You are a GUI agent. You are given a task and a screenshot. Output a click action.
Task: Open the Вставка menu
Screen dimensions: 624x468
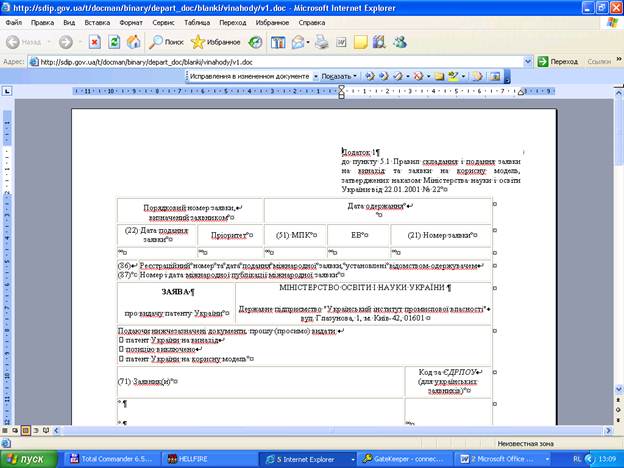tap(97, 23)
